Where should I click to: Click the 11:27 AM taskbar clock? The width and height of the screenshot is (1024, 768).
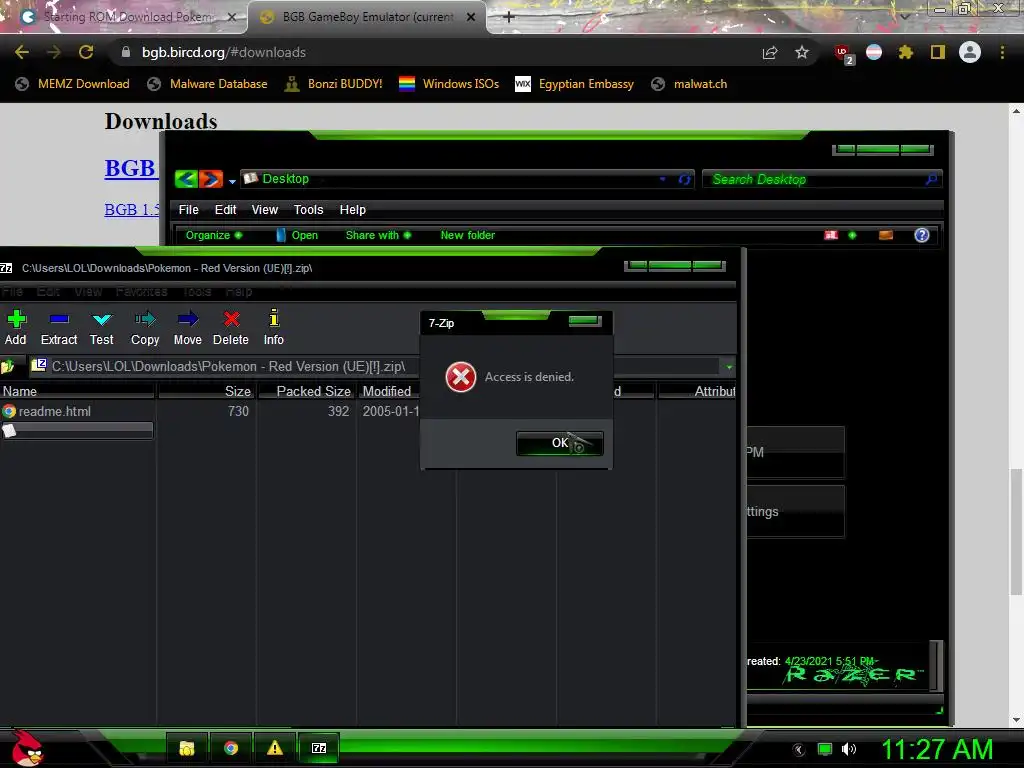tap(937, 750)
